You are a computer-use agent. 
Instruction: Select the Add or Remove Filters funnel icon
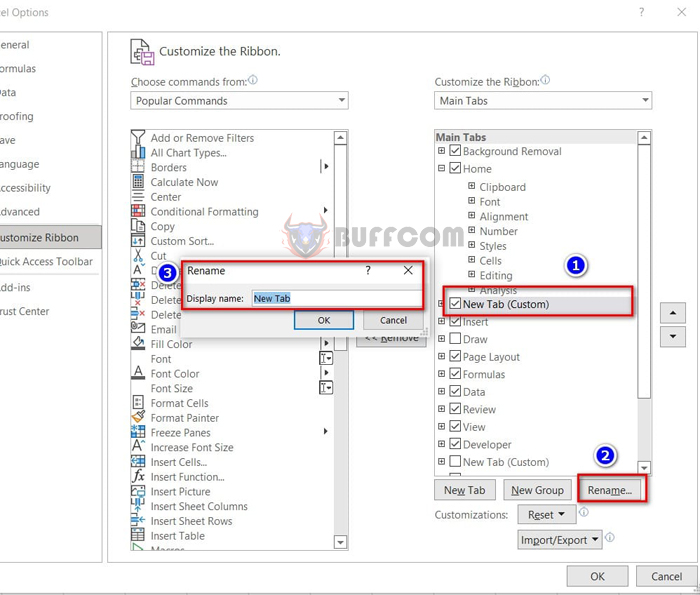click(x=138, y=137)
